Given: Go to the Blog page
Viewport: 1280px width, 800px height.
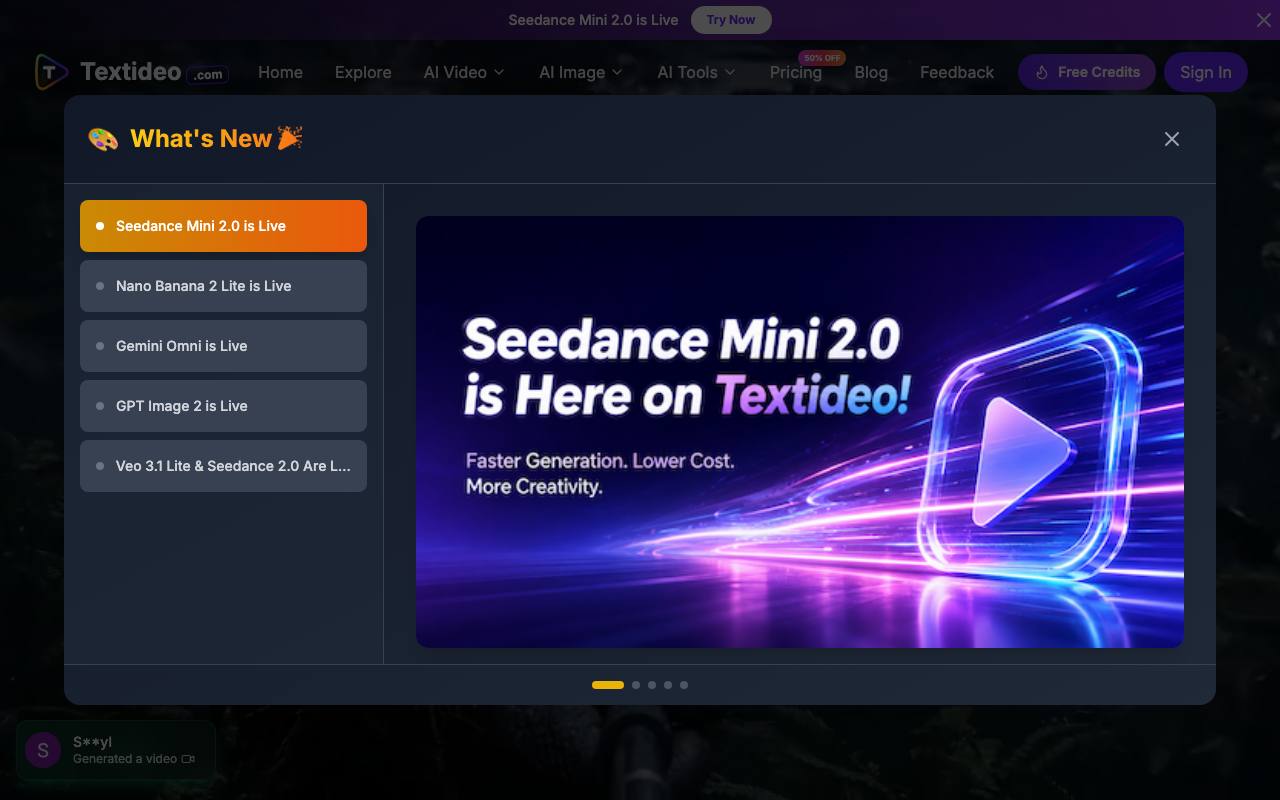Looking at the screenshot, I should pyautogui.click(x=871, y=72).
